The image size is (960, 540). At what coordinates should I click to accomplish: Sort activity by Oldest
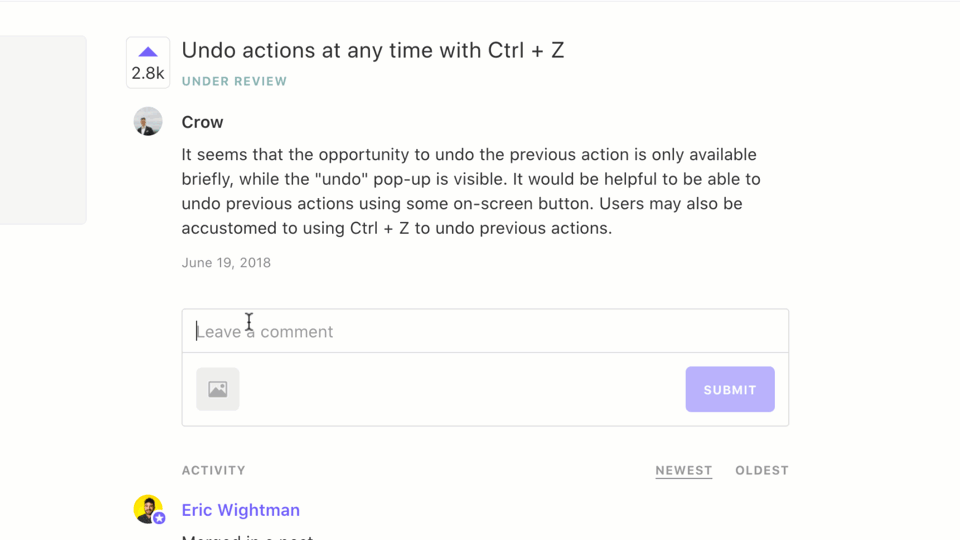762,470
